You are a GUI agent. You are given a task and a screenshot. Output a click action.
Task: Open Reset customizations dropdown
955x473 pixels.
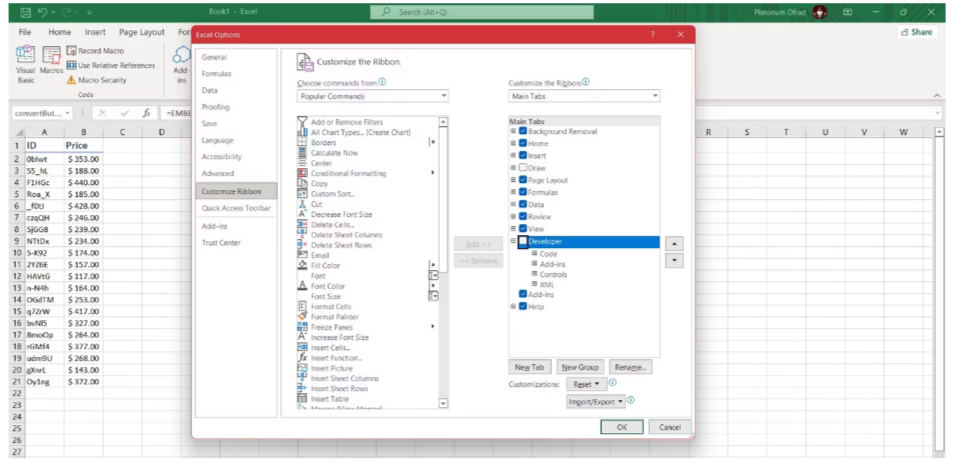[587, 385]
